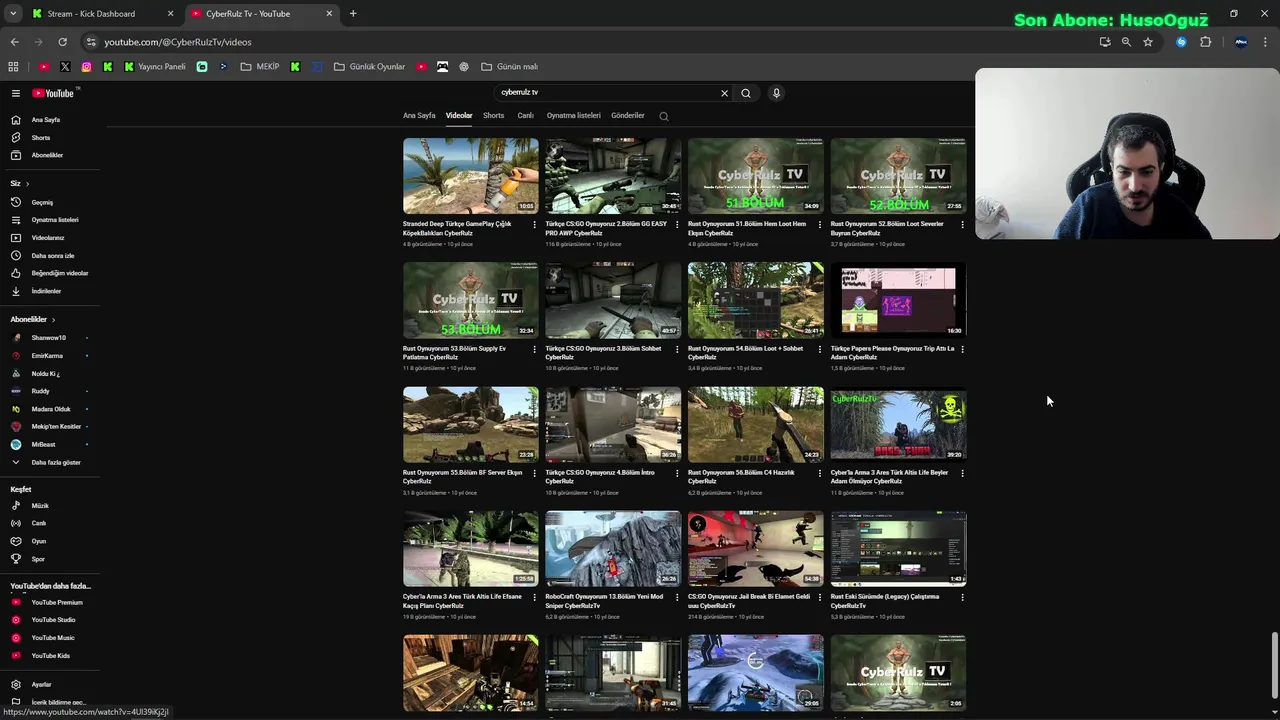
Task: Click the browser address bar URL
Action: 178,42
